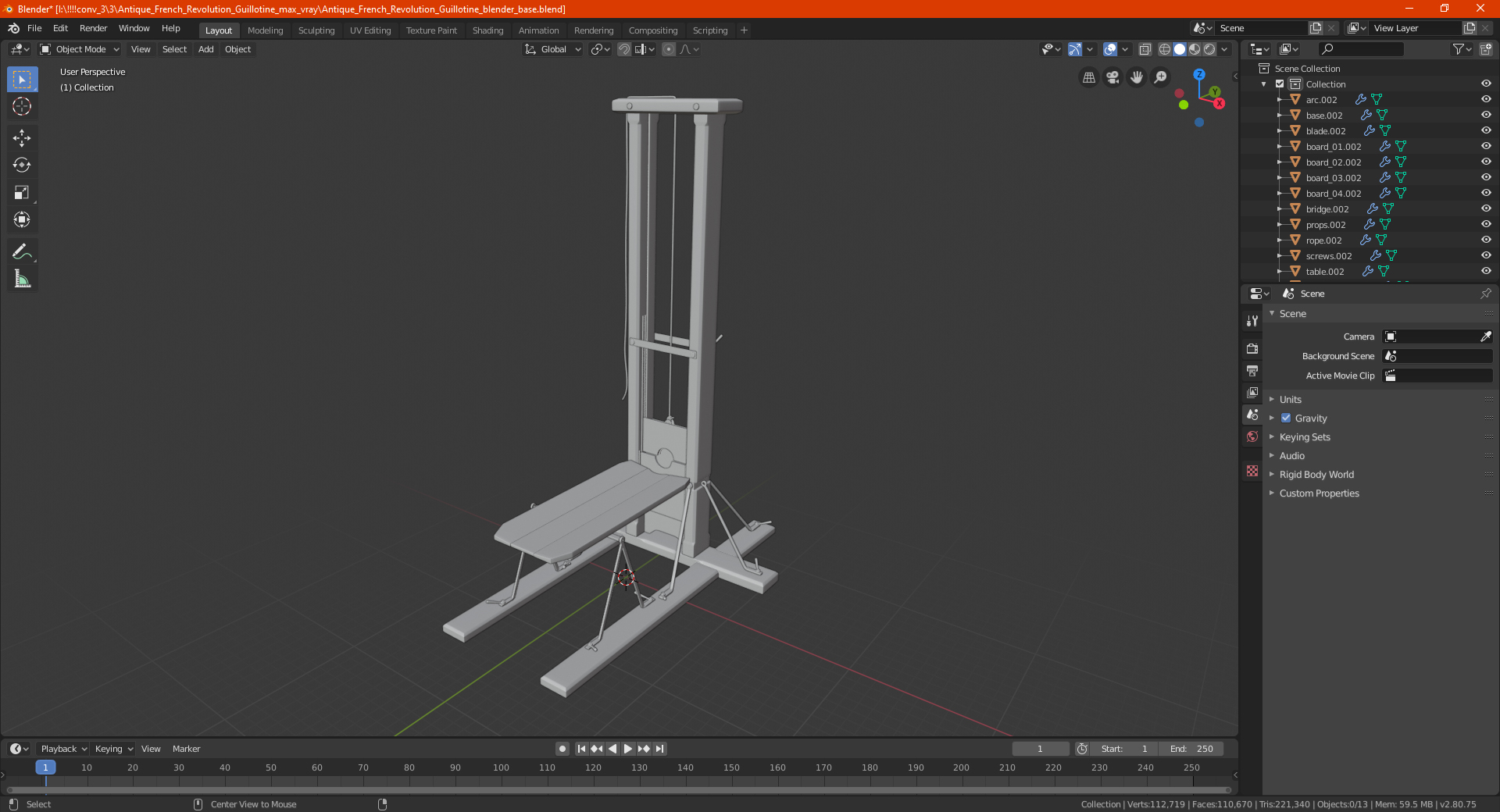The image size is (1500, 812).
Task: Open the File menu
Action: coord(34,28)
